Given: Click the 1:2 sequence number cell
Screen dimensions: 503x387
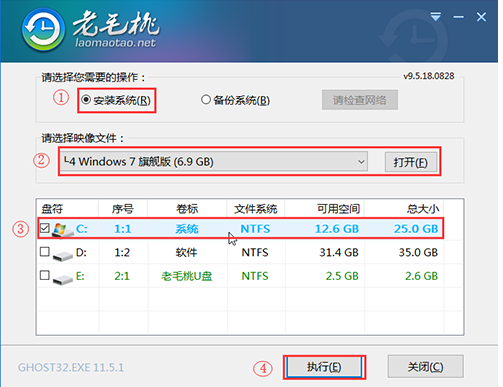Looking at the screenshot, I should click(122, 252).
